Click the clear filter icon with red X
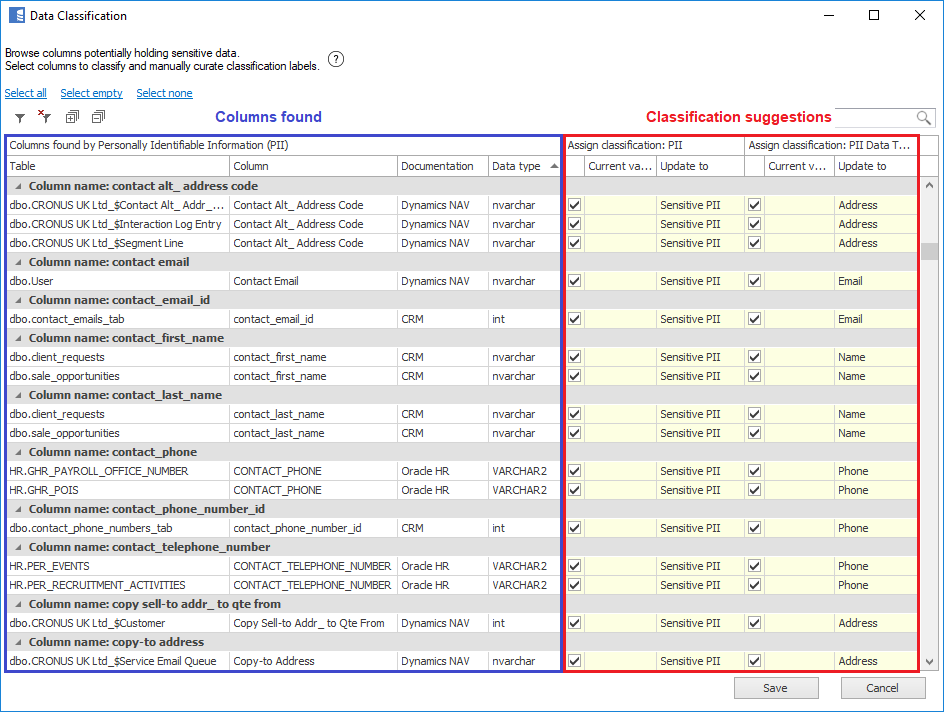 44,117
